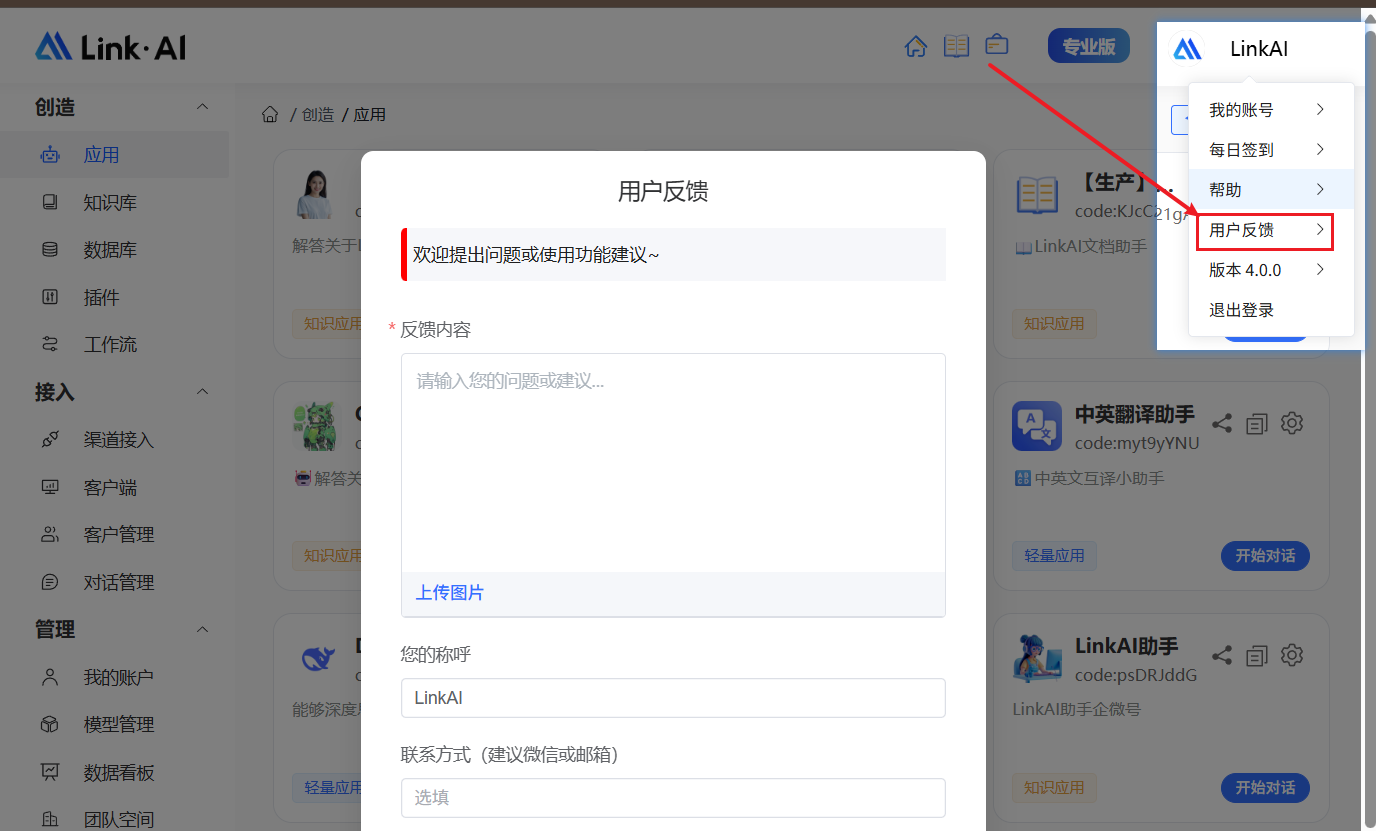Viewport: 1376px width, 831px height.
Task: Click the share icon on 中英翻译助手 card
Action: pyautogui.click(x=1221, y=424)
